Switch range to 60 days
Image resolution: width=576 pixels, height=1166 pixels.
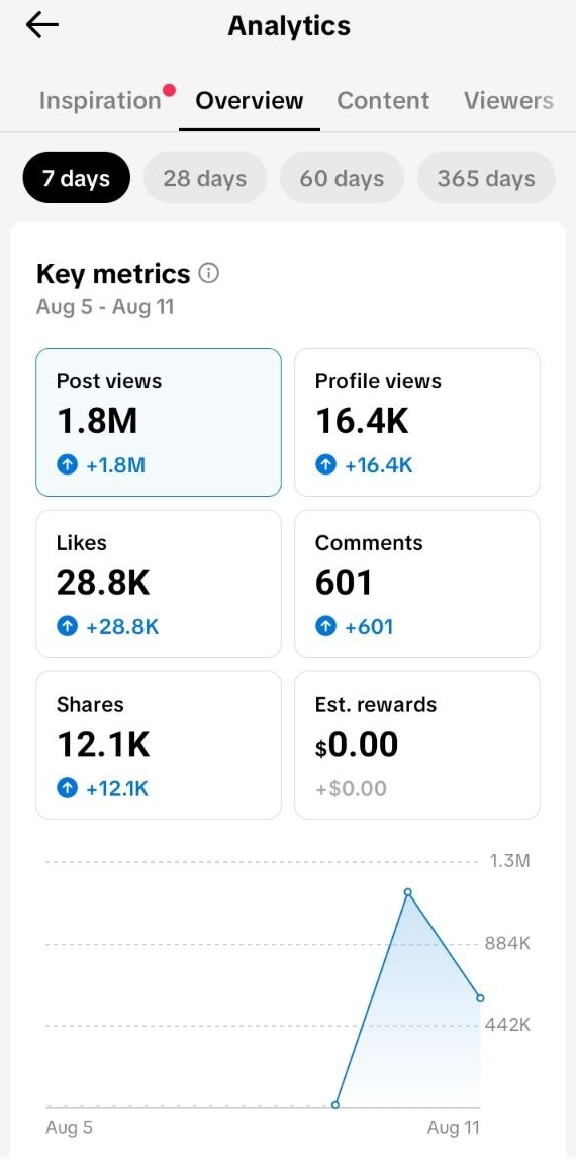click(x=342, y=178)
